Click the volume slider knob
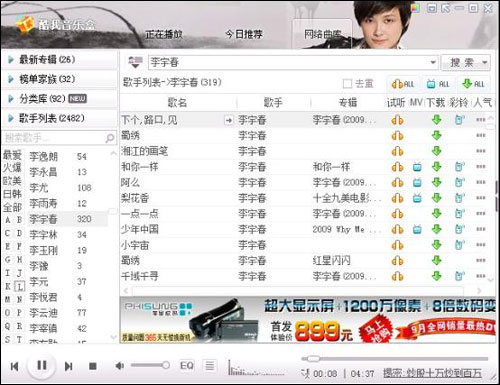The image size is (500, 385). 166,365
